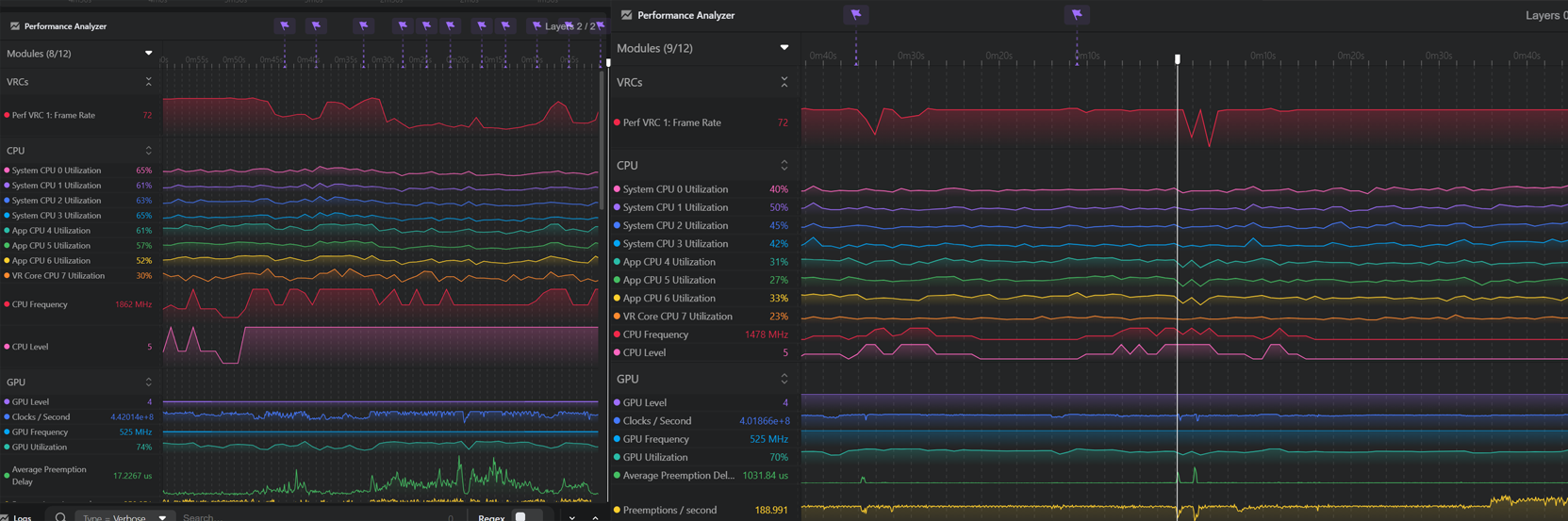Open the Modules (9/12) dropdown
1568x521 pixels.
(x=784, y=48)
